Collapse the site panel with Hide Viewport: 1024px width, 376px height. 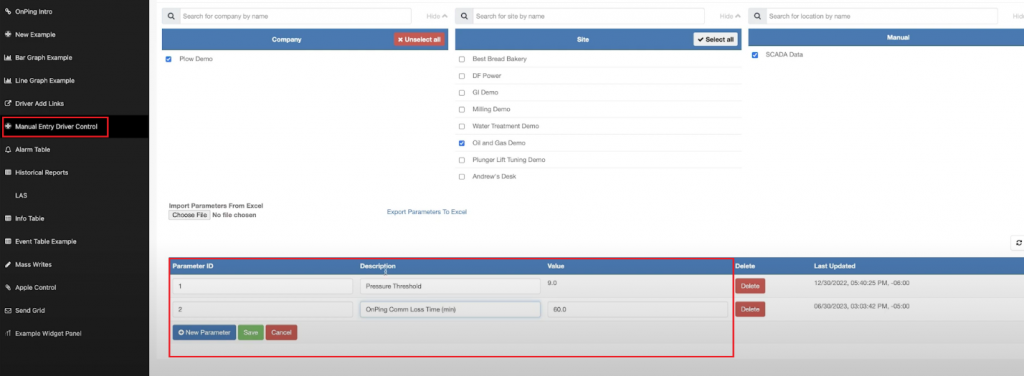pyautogui.click(x=730, y=16)
